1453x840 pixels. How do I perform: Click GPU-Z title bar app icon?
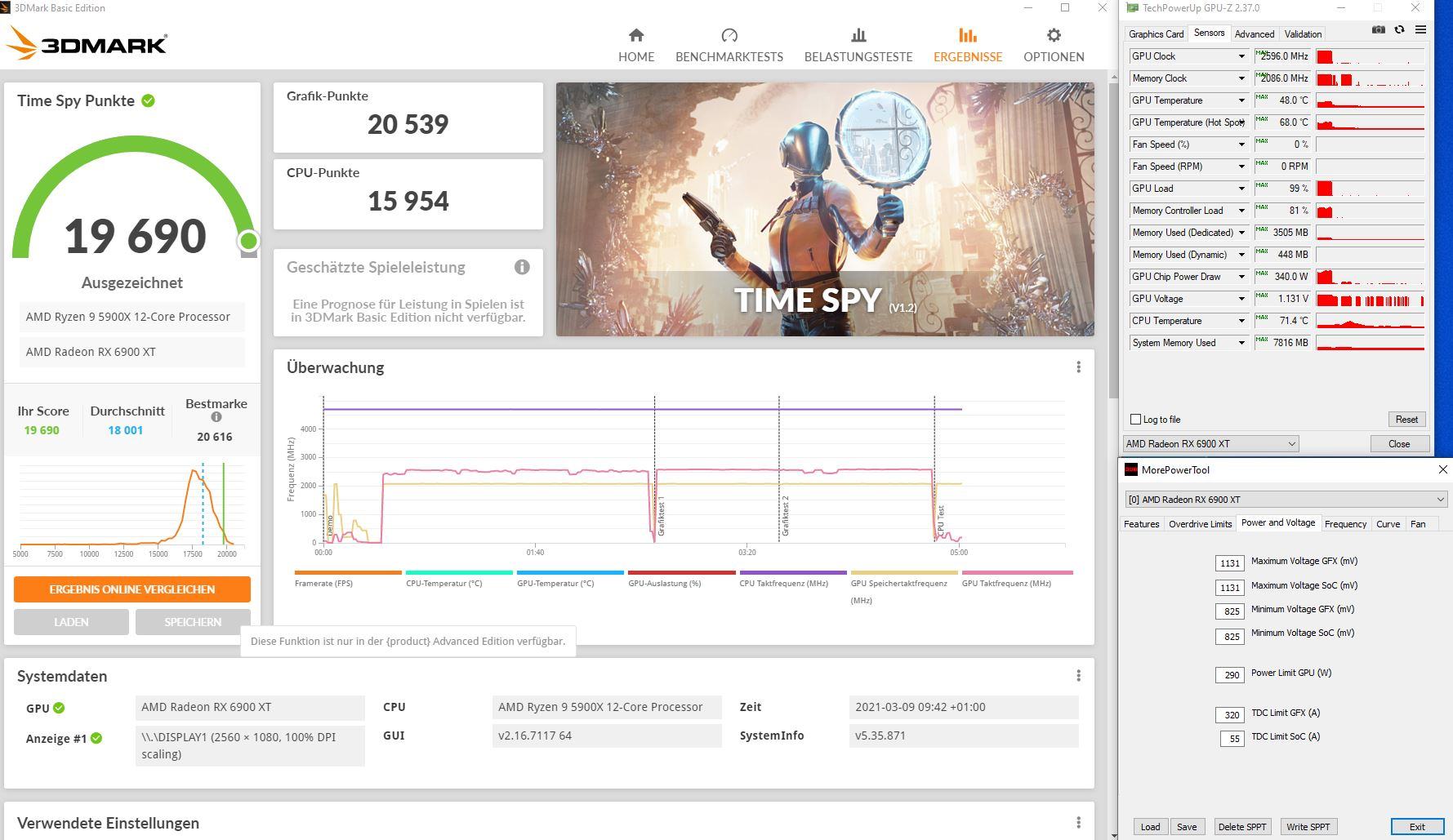click(1132, 8)
